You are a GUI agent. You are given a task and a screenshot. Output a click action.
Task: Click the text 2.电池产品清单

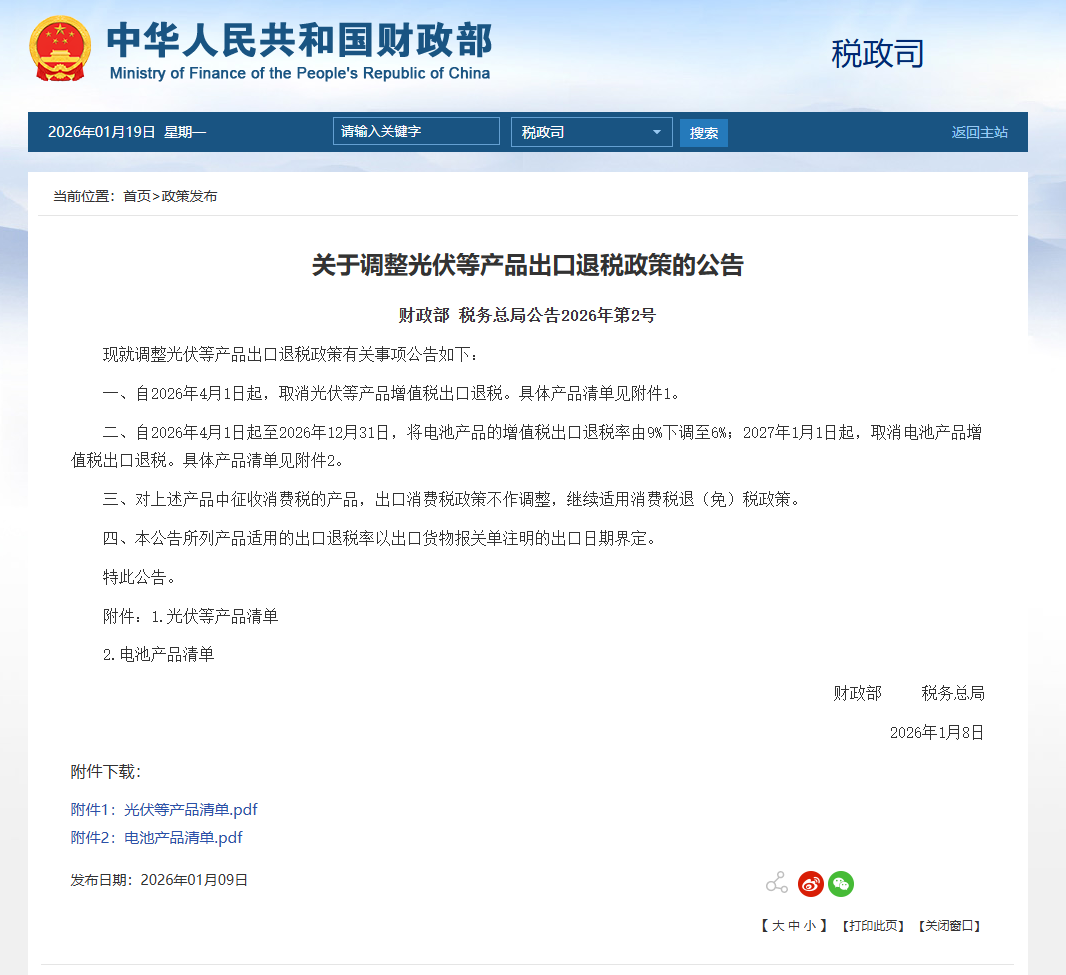[158, 655]
